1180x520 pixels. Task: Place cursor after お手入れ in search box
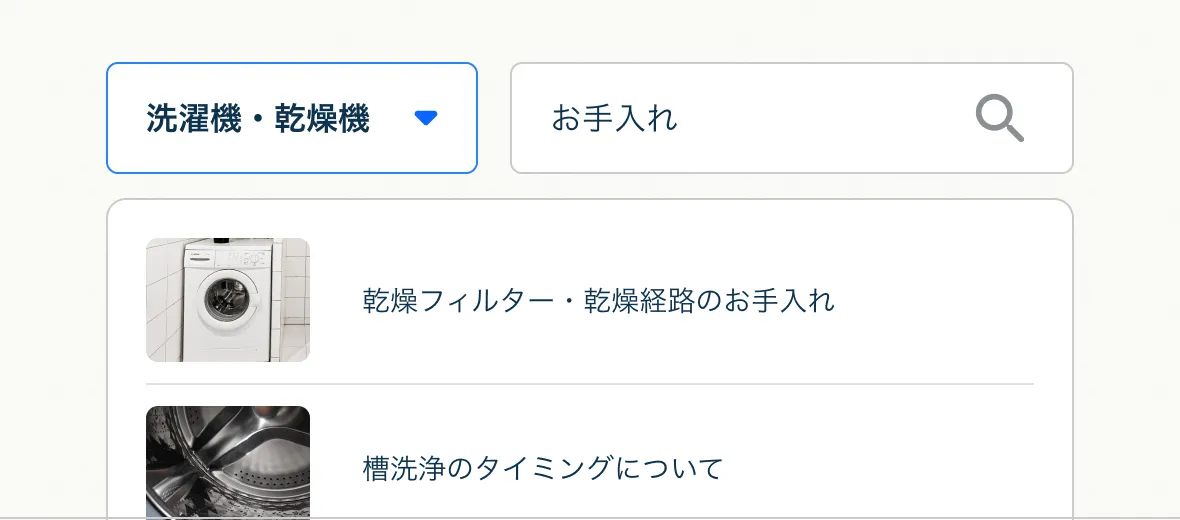680,118
